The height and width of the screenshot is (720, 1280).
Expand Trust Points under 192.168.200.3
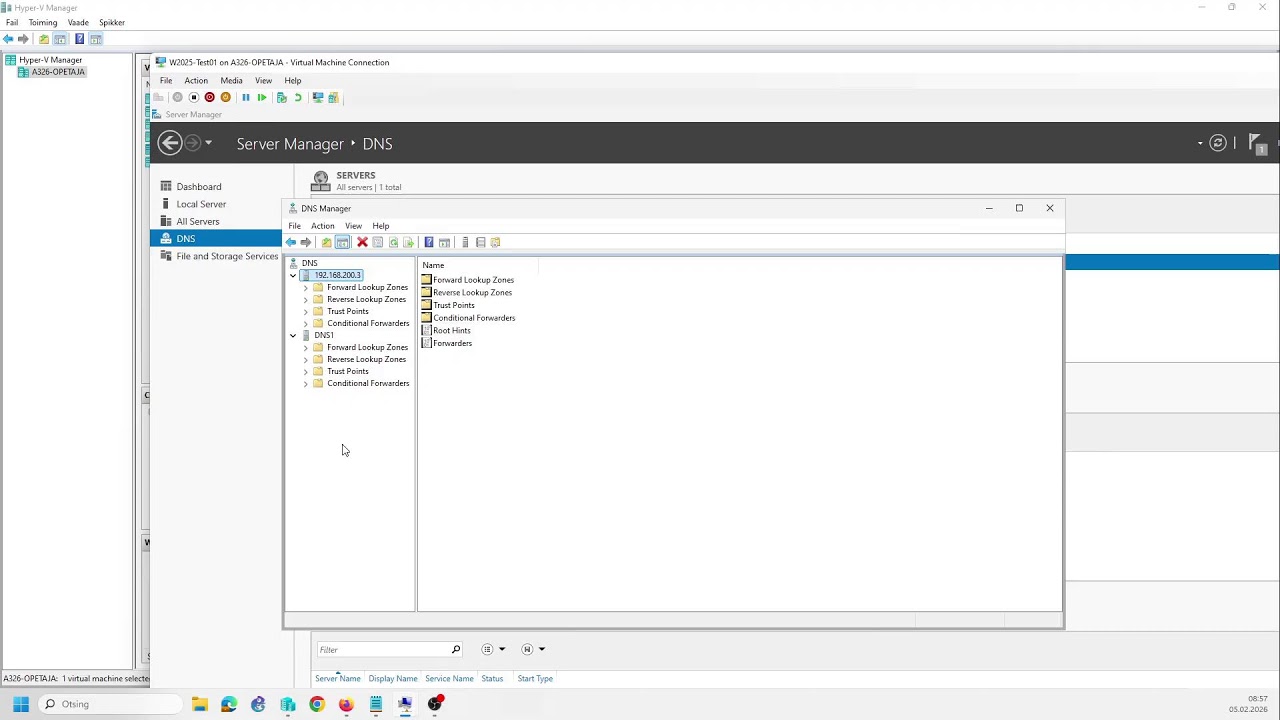click(305, 311)
